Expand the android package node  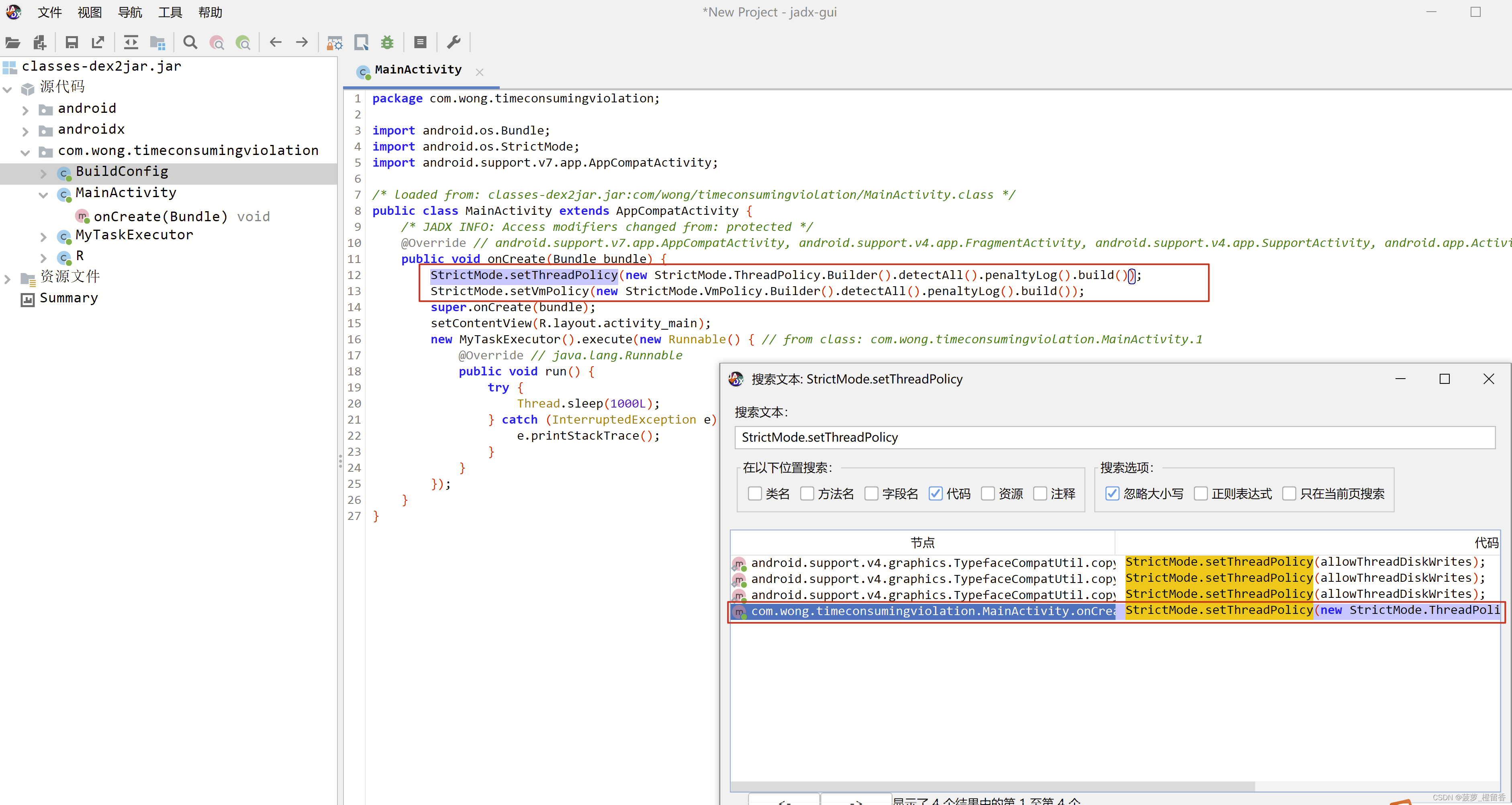click(x=25, y=110)
